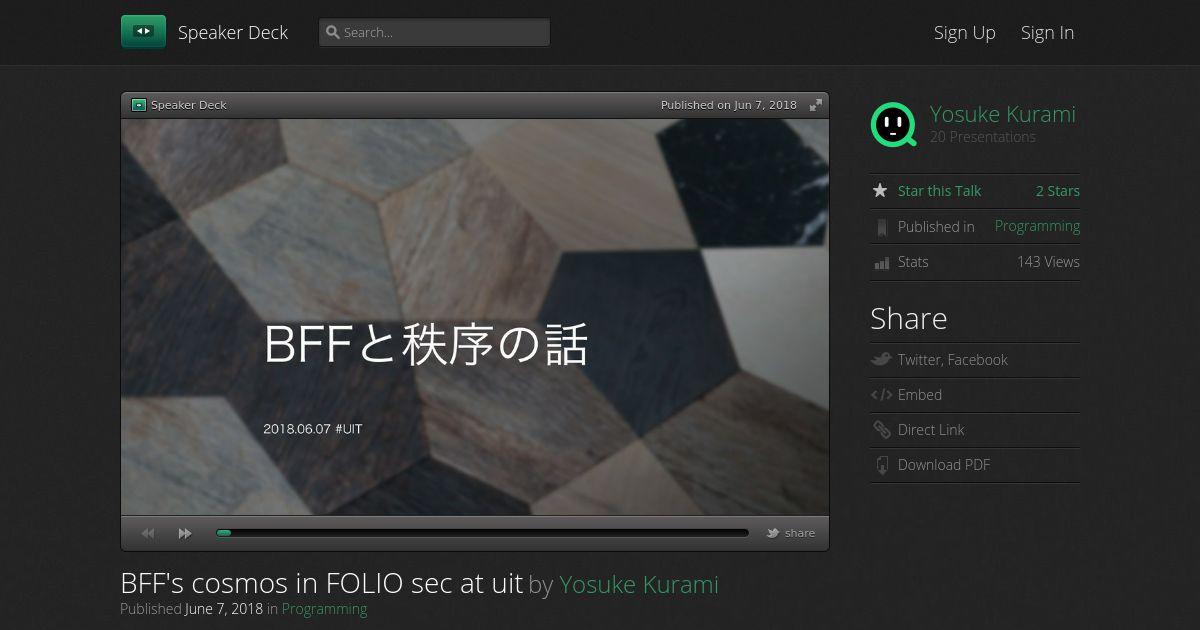The height and width of the screenshot is (630, 1200).
Task: Click the slide image BFFと秩序の話
Action: click(x=475, y=317)
